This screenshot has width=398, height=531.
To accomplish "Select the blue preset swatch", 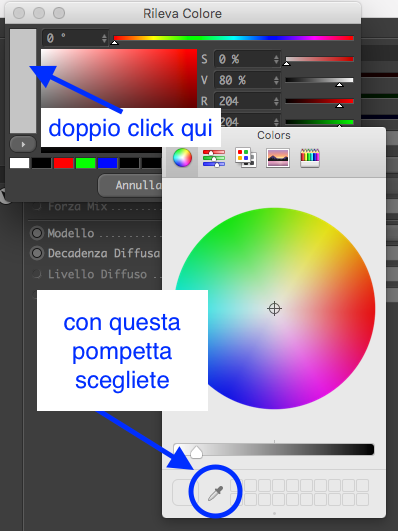I will pyautogui.click(x=107, y=163).
